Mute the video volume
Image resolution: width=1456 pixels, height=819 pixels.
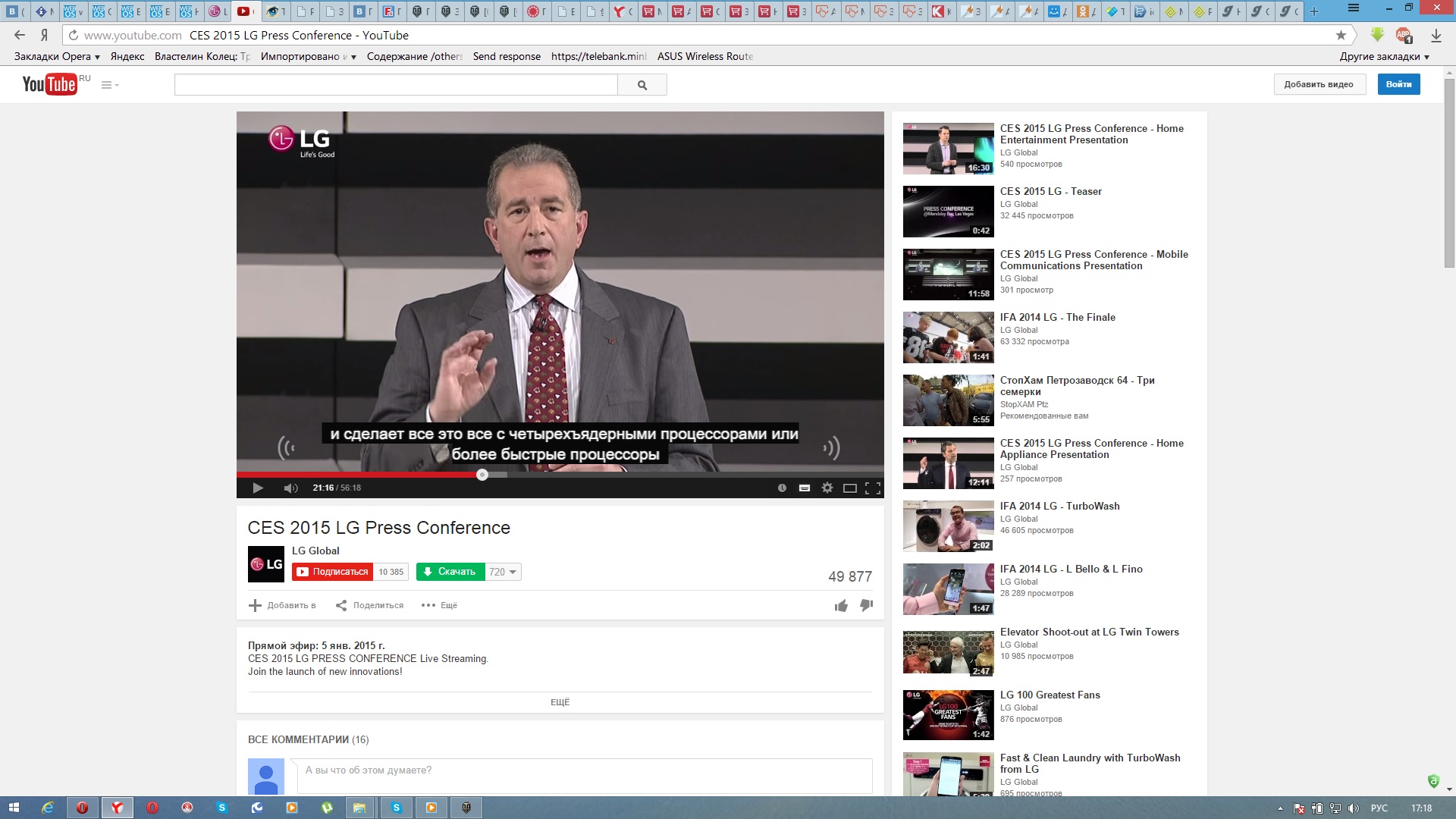[x=290, y=488]
